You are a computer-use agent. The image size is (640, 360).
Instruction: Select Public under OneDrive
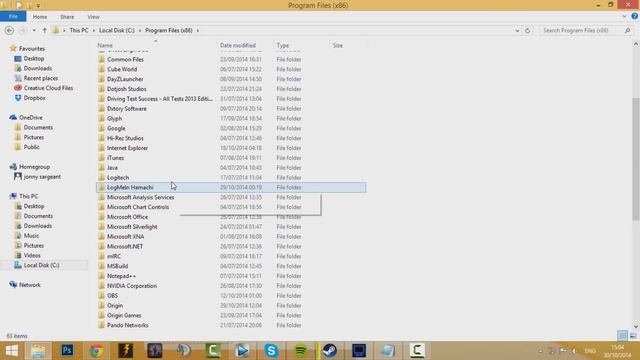(31, 147)
